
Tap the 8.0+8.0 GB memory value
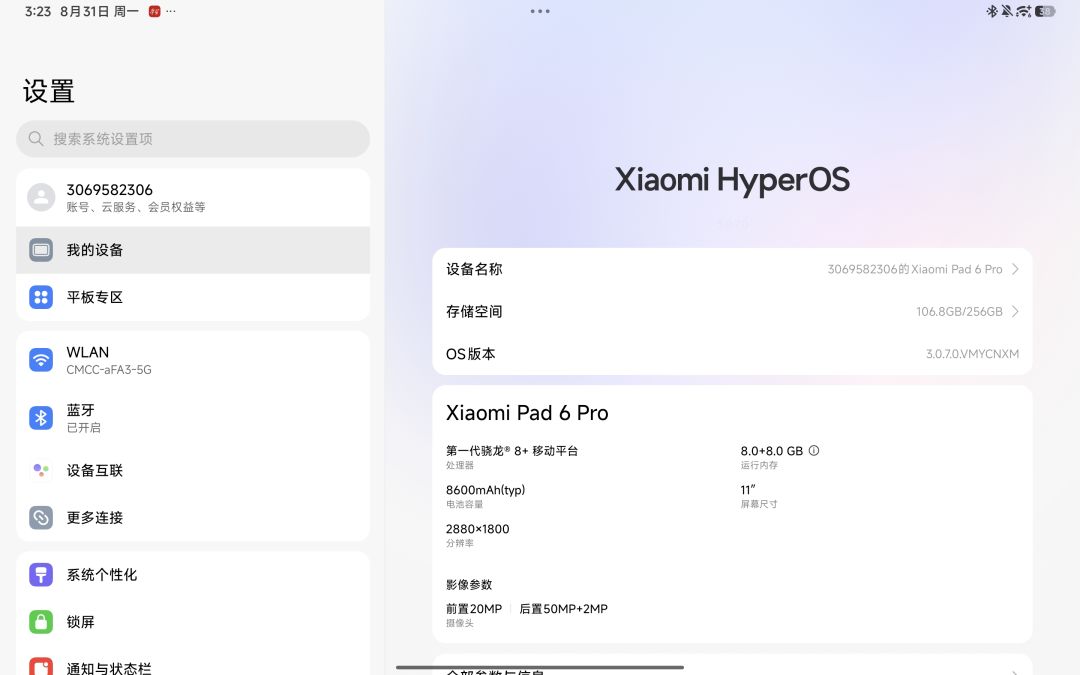click(771, 450)
